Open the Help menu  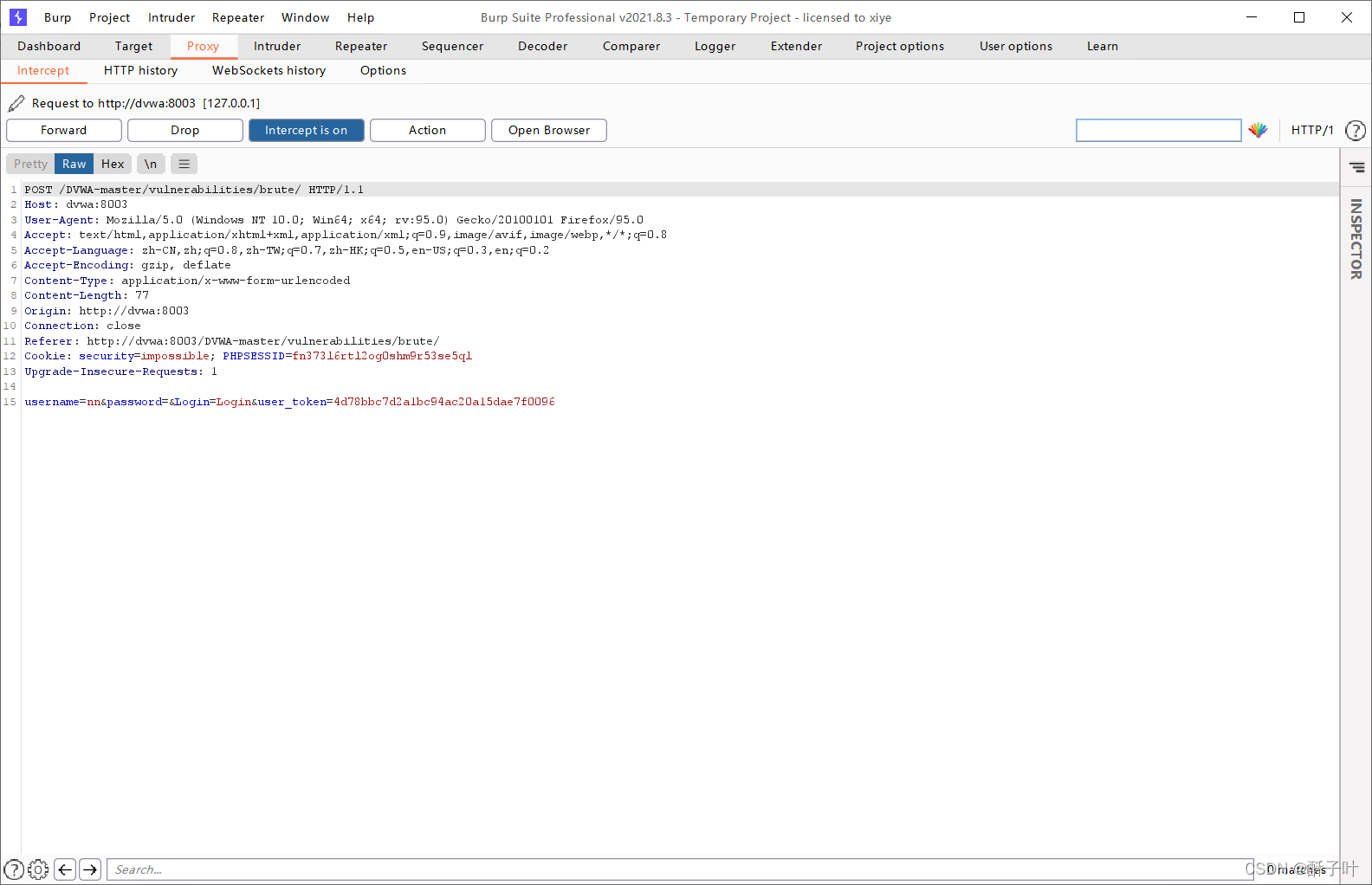[361, 17]
